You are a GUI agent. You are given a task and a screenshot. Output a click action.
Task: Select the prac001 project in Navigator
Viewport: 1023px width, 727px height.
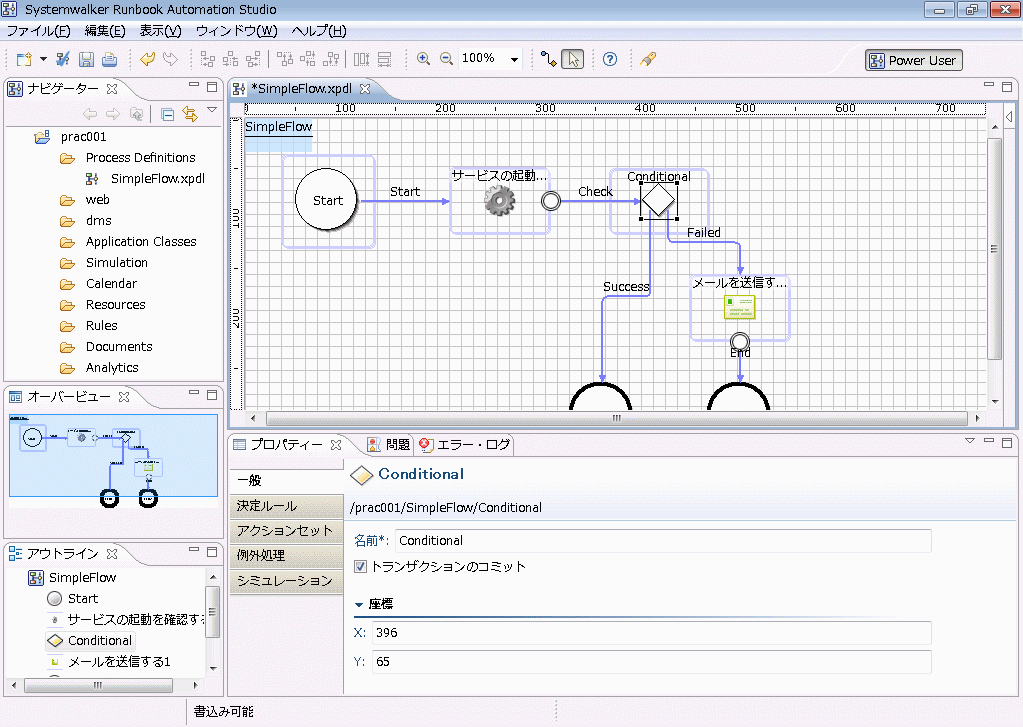(84, 137)
